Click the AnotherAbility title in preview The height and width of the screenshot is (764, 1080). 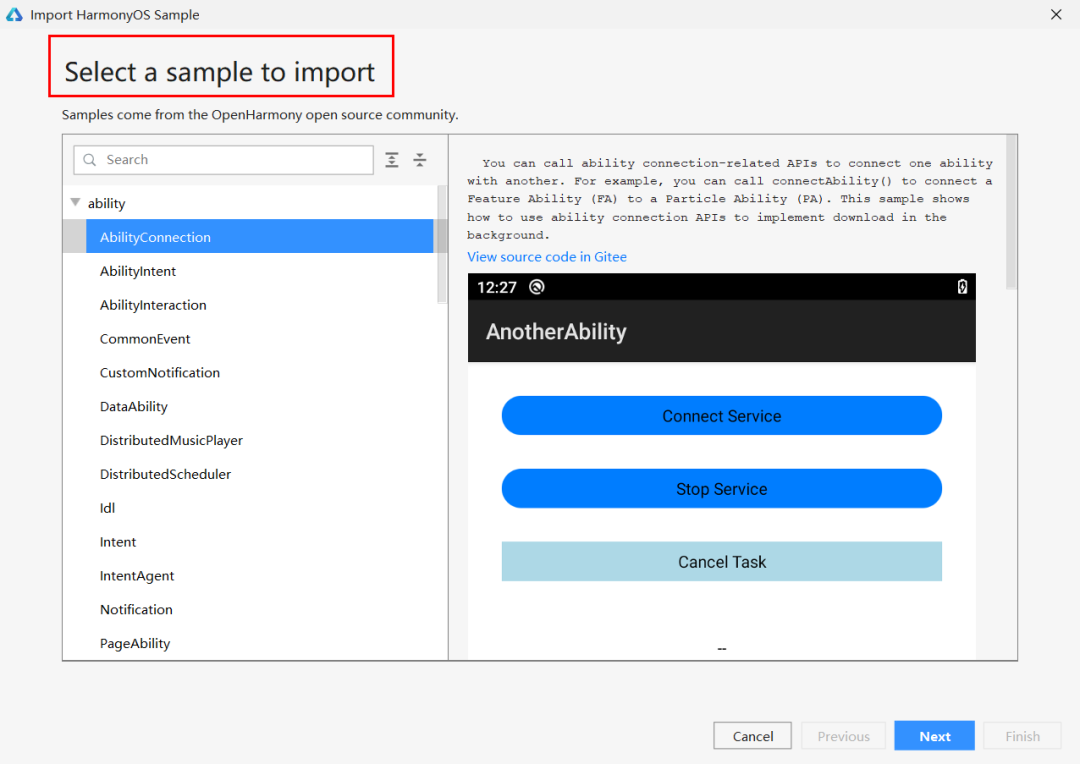557,331
